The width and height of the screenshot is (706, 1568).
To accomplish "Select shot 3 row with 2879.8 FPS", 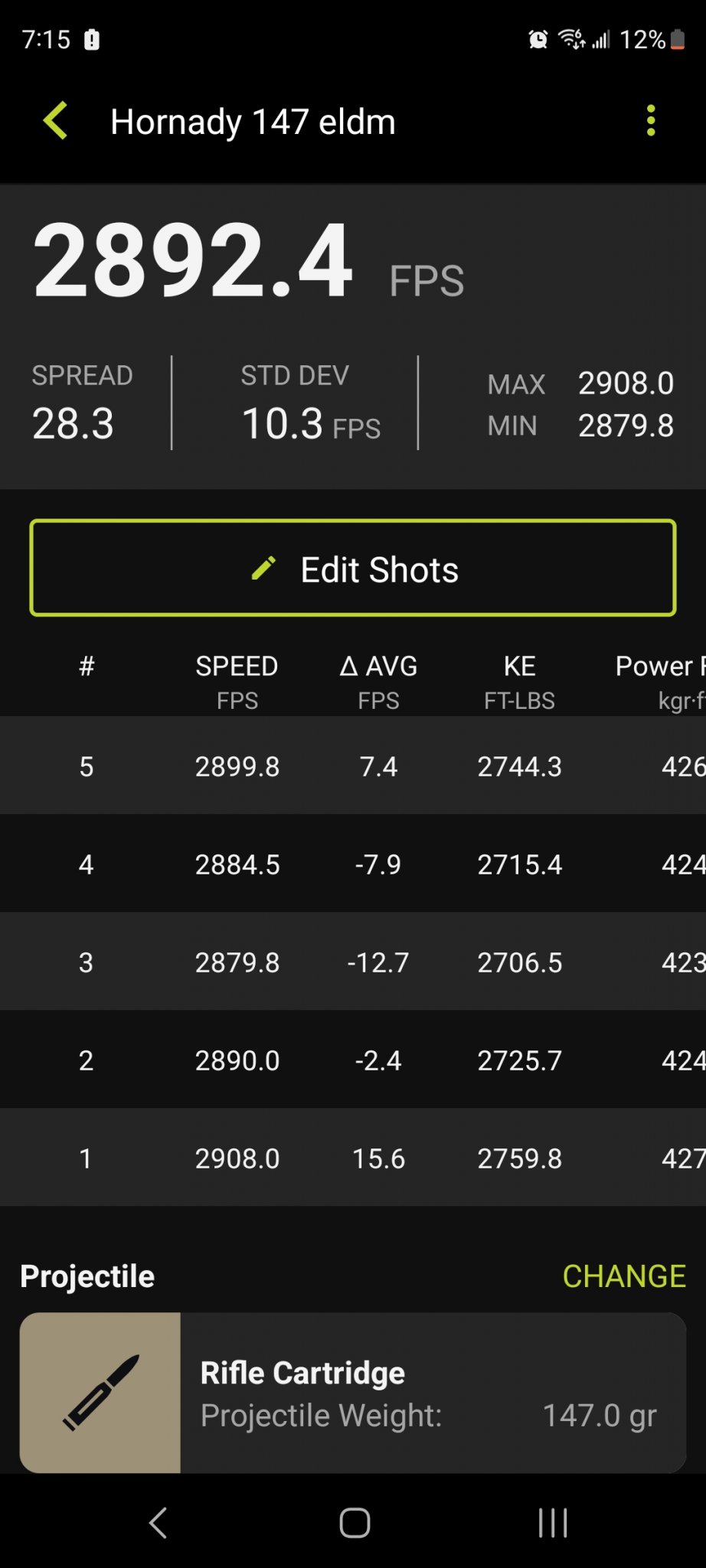I will [353, 962].
